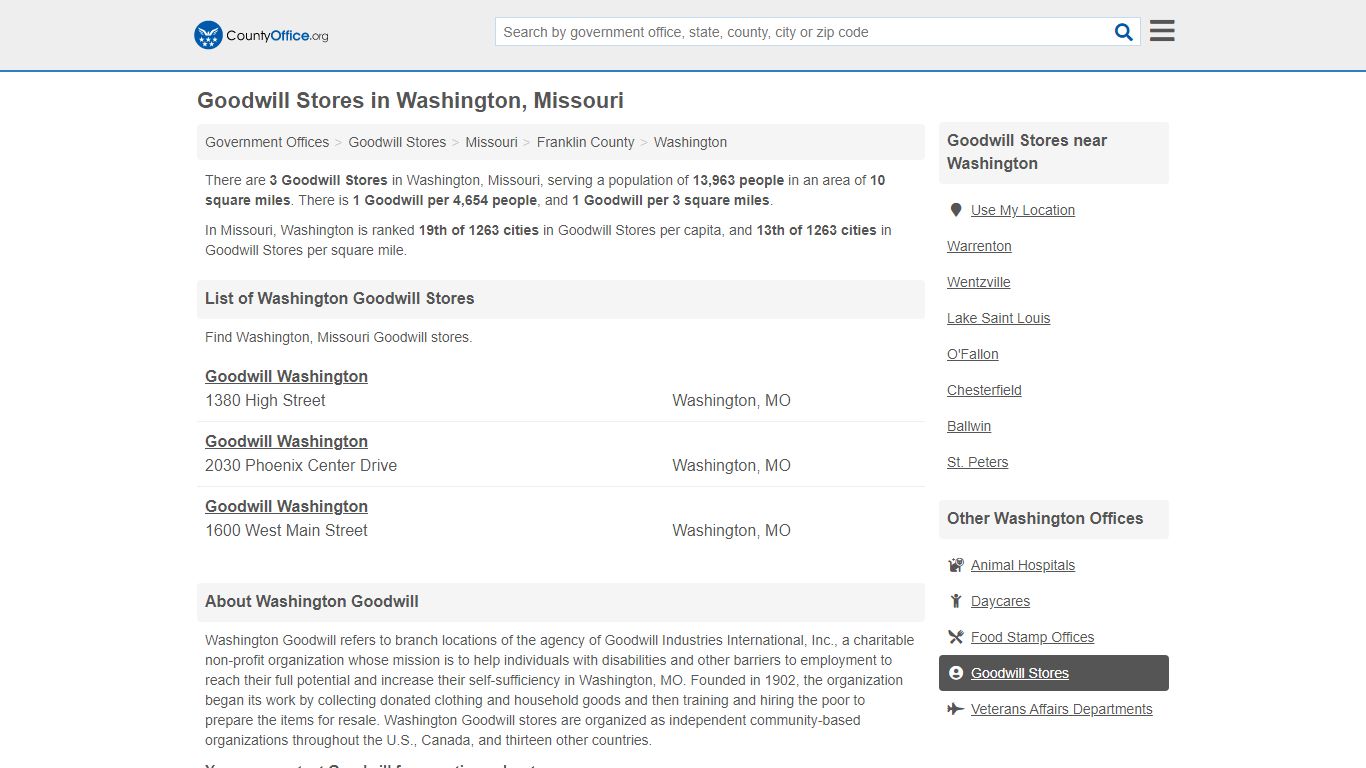Viewport: 1366px width, 768px height.
Task: Open the hamburger menu icon
Action: point(1162,31)
